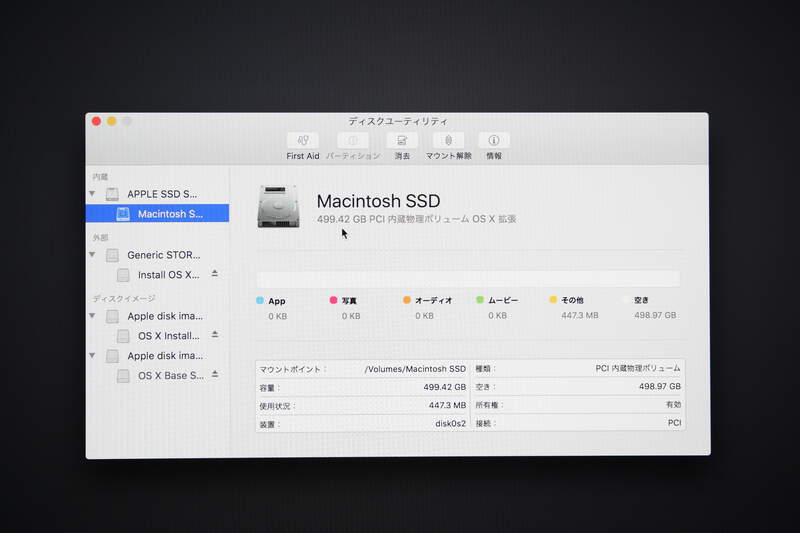Select Generic STORAGE device in sidebar
The image size is (800, 533).
coord(162,255)
